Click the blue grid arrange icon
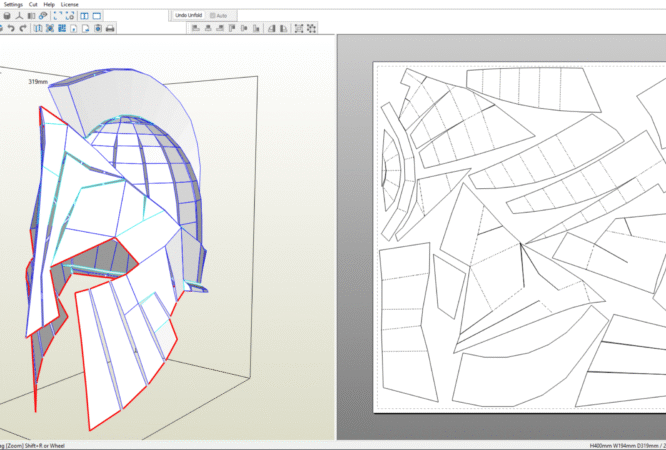Screen dimensions: 666x450 click(63, 29)
